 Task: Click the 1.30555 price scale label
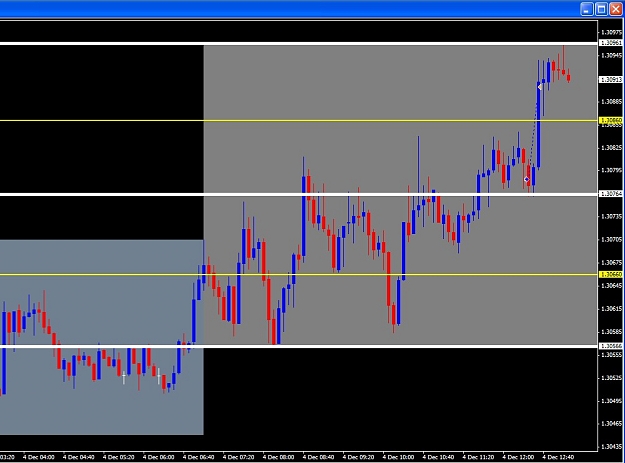point(611,355)
